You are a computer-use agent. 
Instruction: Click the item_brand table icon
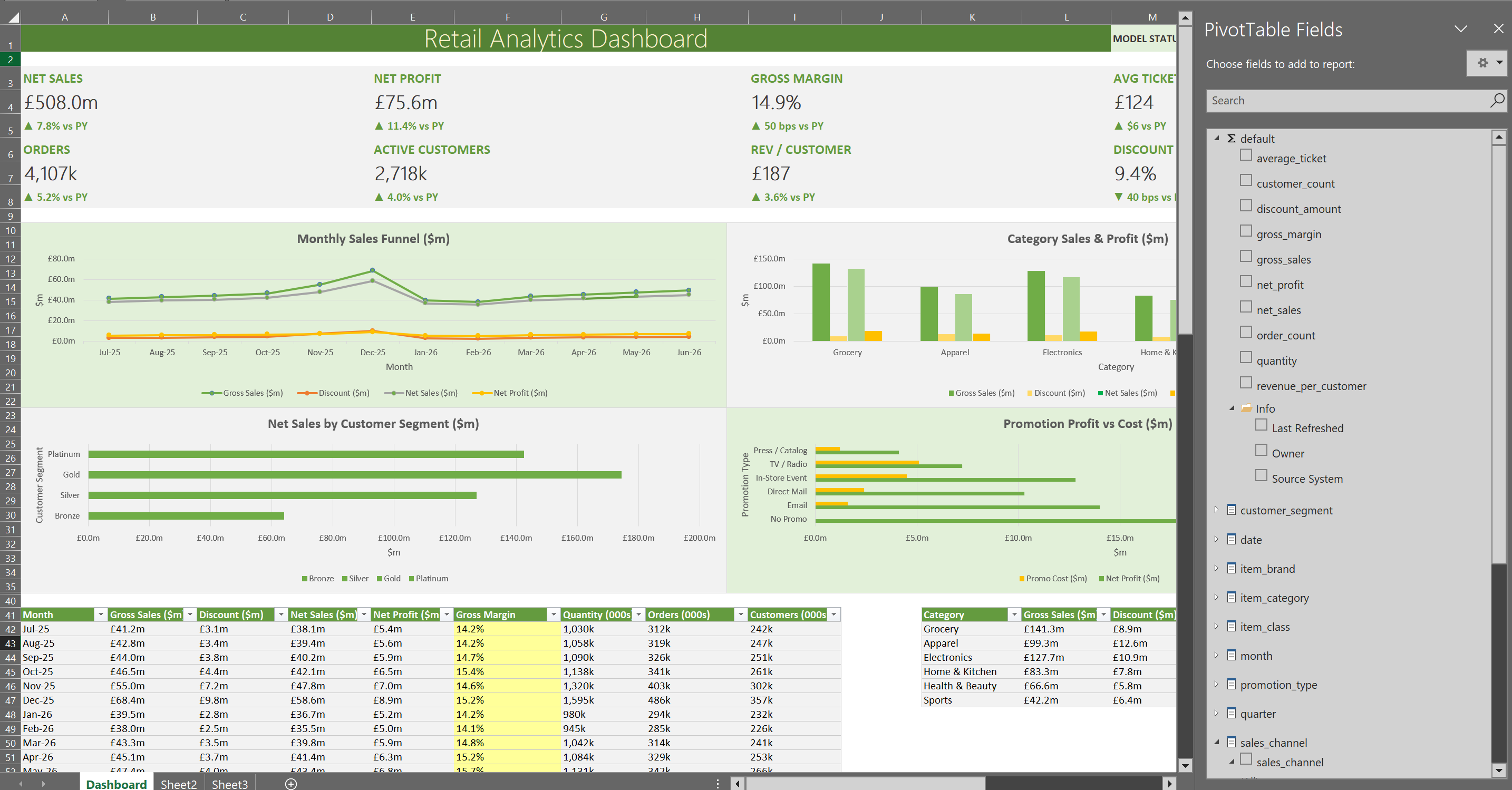click(1232, 568)
